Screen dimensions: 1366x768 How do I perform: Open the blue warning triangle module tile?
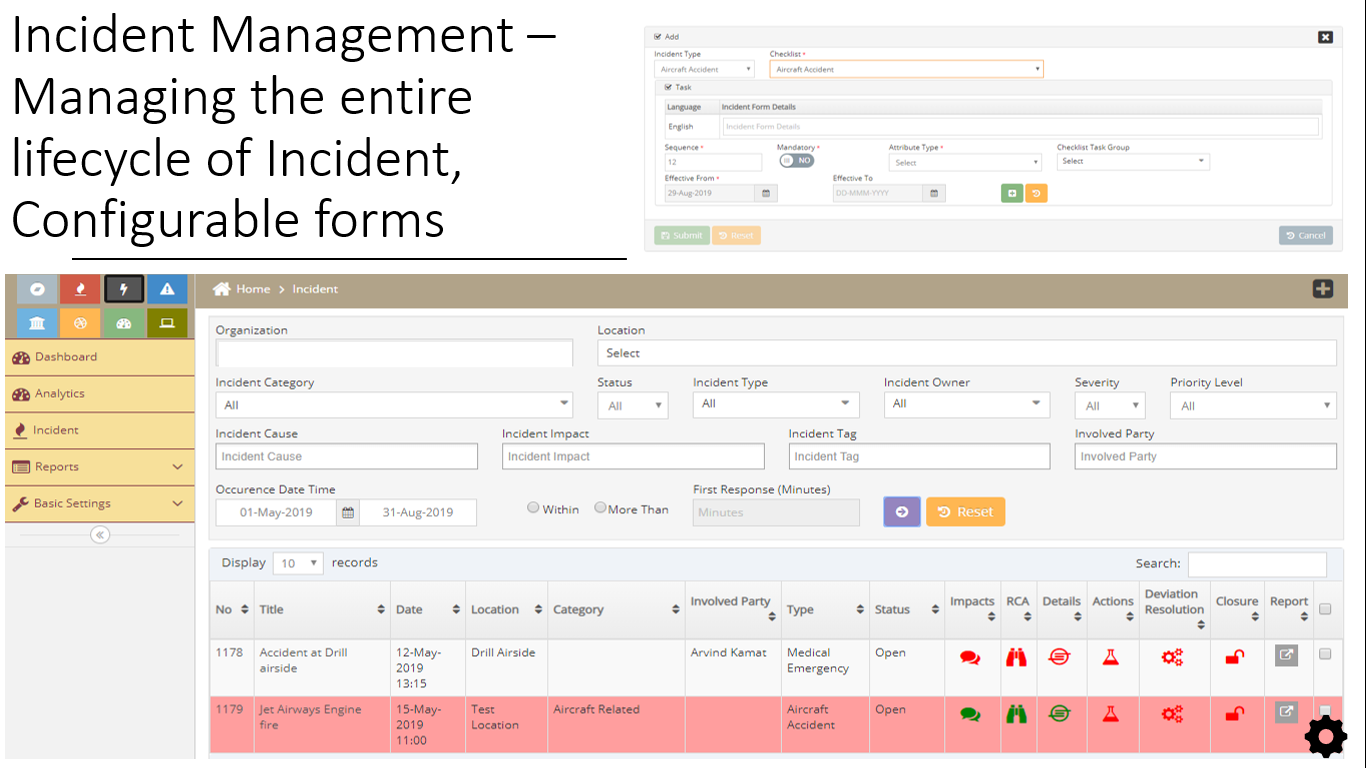(x=167, y=290)
